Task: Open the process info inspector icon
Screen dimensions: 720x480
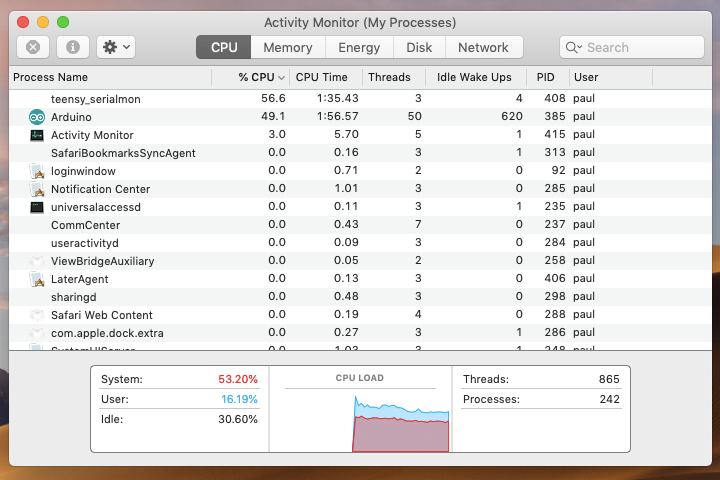Action: coord(73,47)
